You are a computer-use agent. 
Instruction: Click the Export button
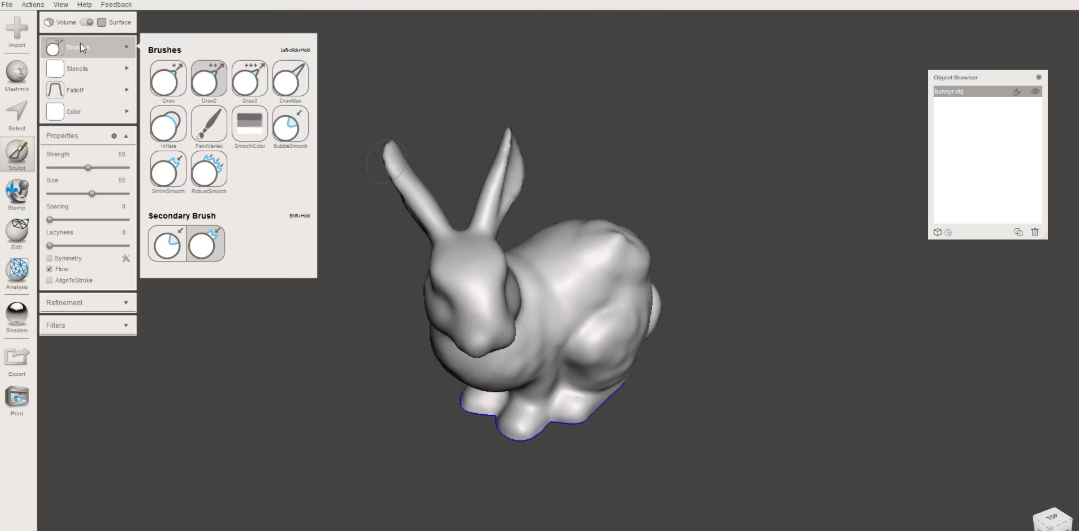click(x=17, y=359)
